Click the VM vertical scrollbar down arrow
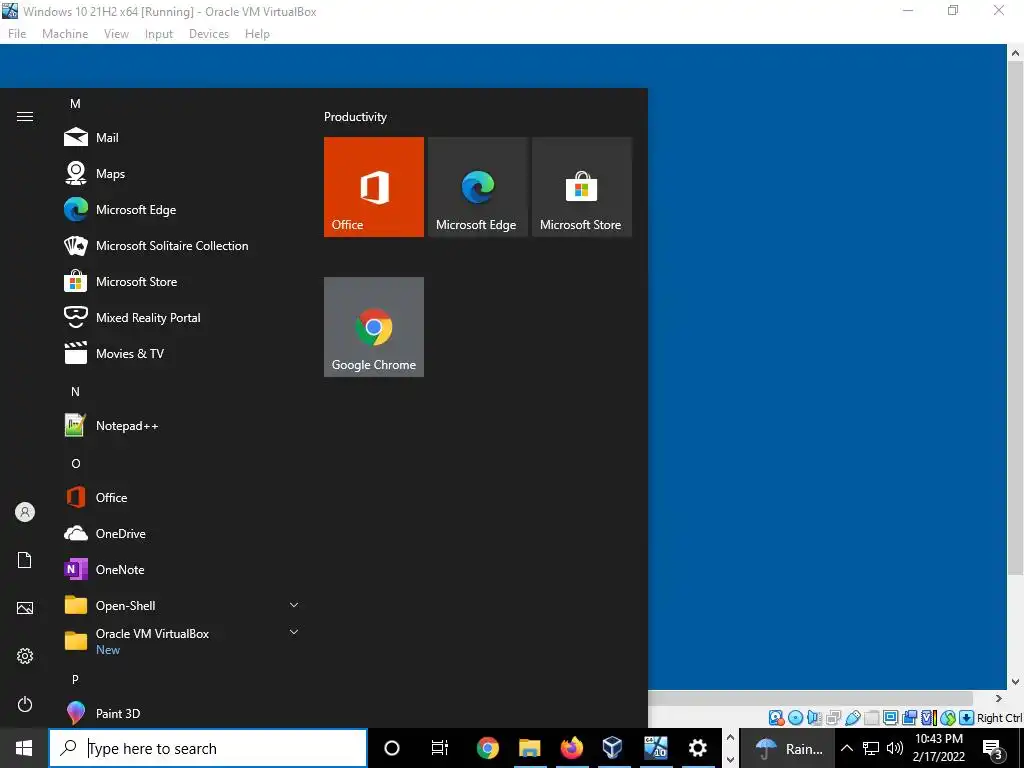1024x768 pixels. 1016,681
